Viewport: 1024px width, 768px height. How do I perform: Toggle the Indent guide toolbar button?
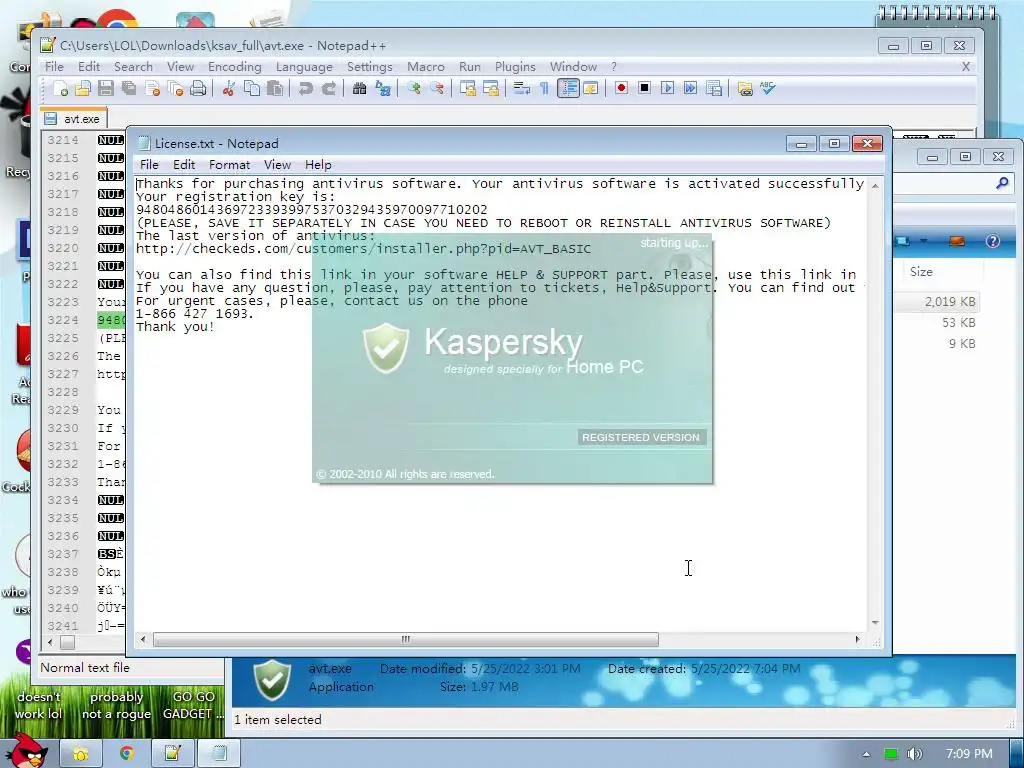(568, 88)
